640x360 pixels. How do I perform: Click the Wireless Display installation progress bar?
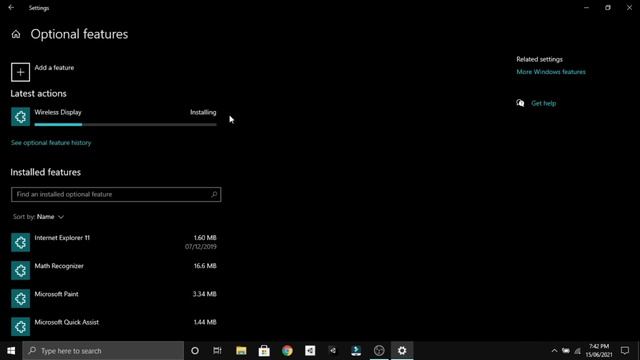(125, 124)
